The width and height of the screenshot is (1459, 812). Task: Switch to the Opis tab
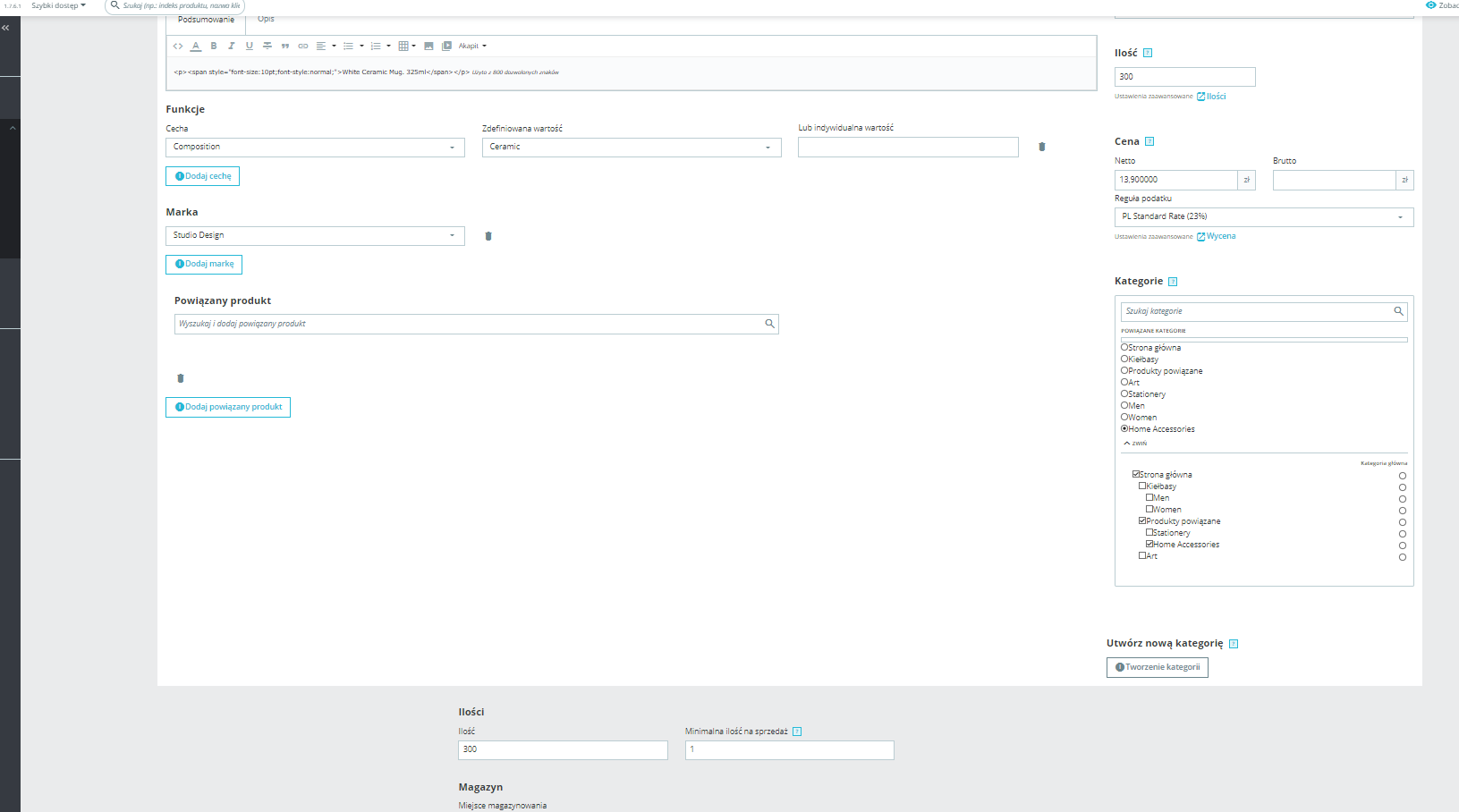(x=266, y=20)
